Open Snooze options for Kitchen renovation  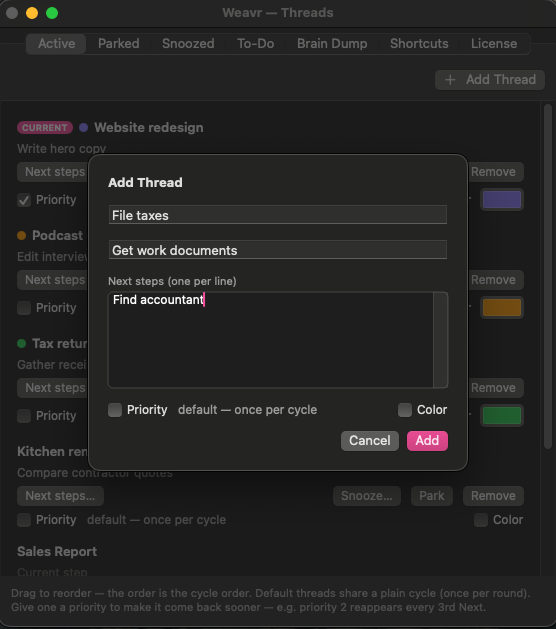tap(367, 496)
